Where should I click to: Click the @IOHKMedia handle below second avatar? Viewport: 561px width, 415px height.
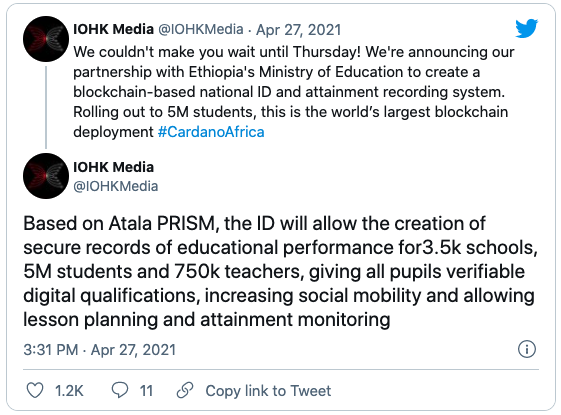coord(116,186)
